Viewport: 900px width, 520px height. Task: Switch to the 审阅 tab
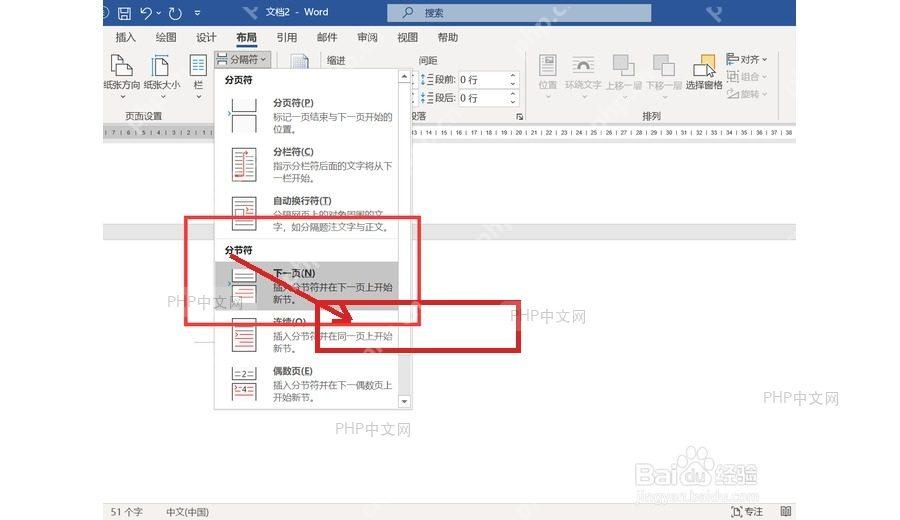coord(367,37)
